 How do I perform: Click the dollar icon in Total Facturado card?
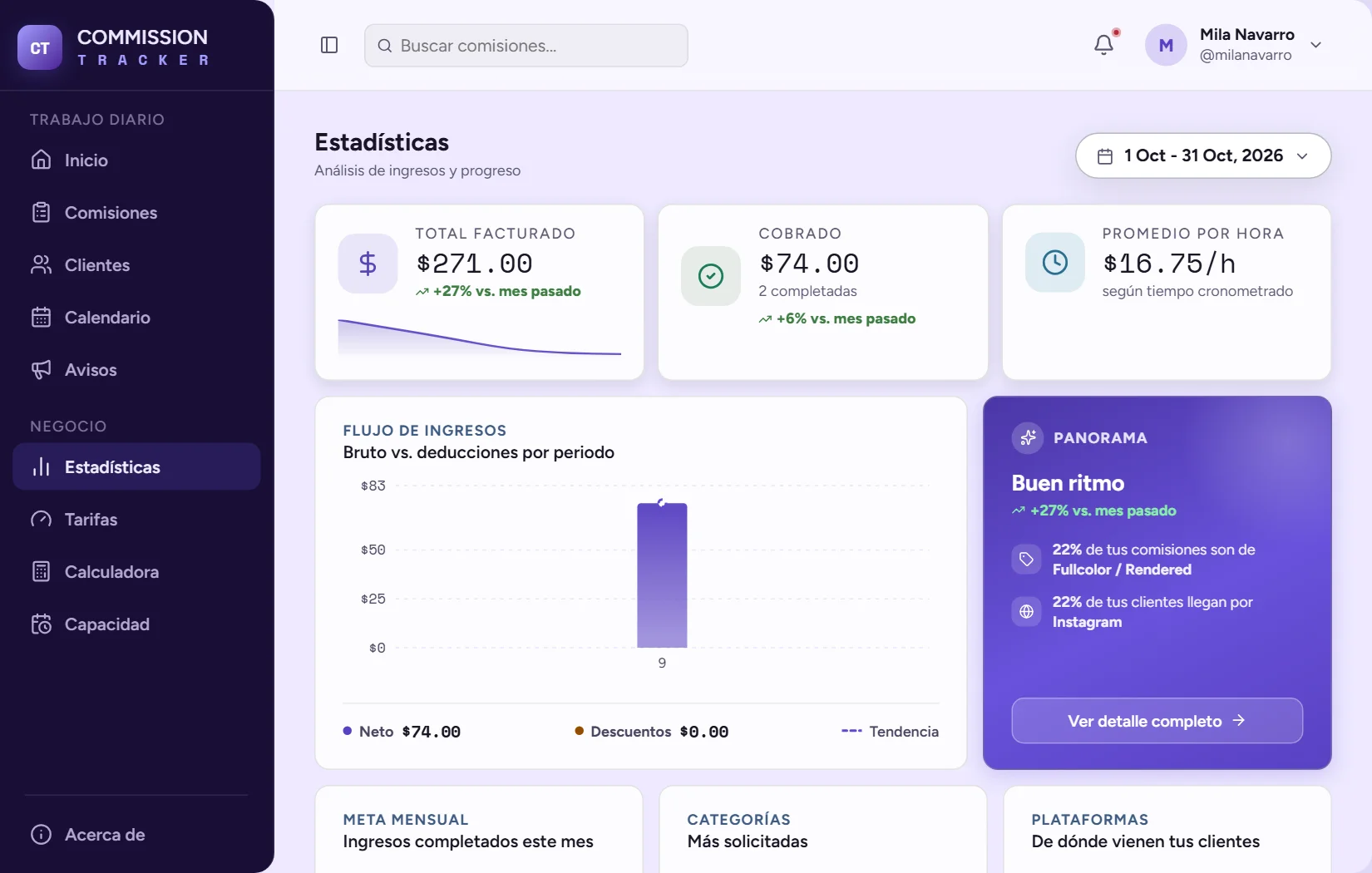click(368, 264)
